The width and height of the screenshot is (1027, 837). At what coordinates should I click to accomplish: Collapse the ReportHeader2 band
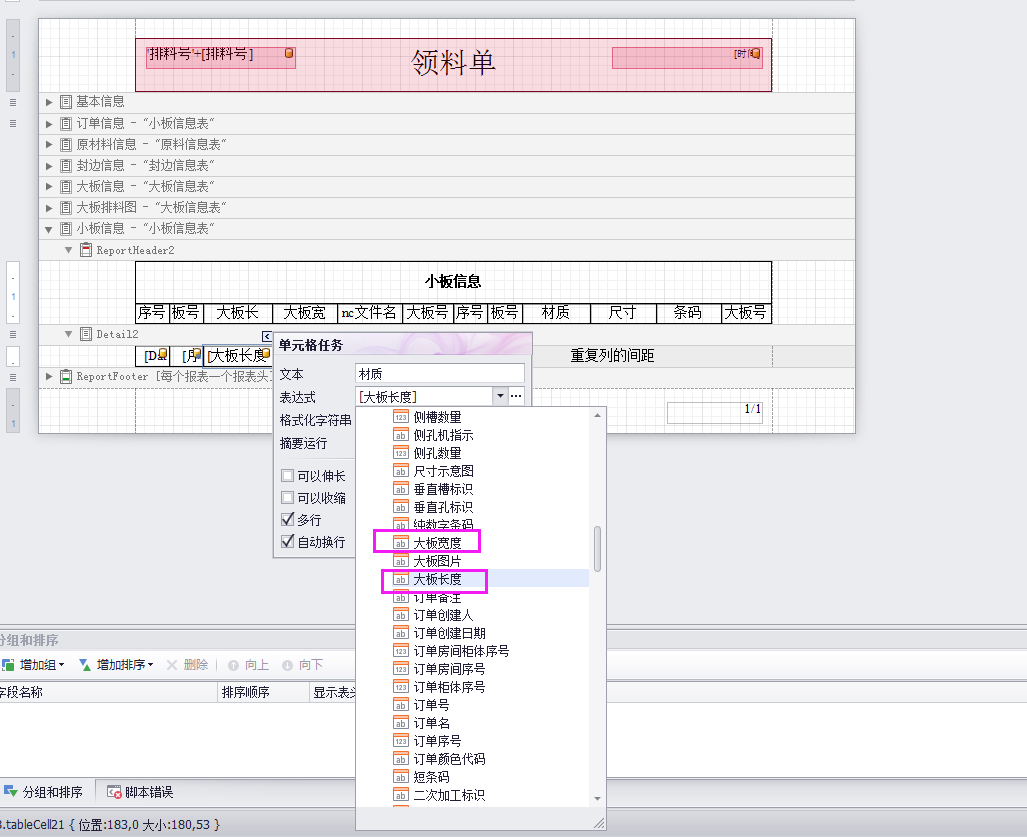69,250
